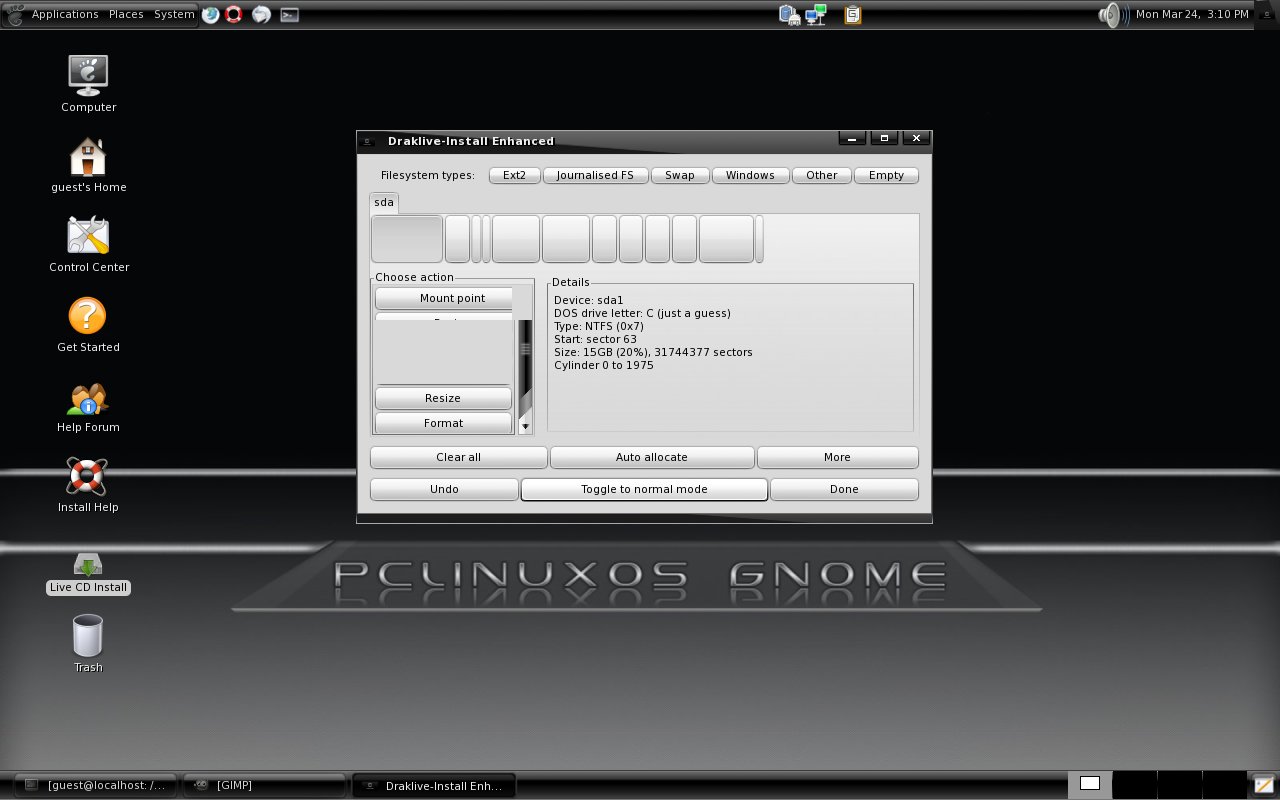
Task: Open guest's Home folder icon
Action: point(88,156)
